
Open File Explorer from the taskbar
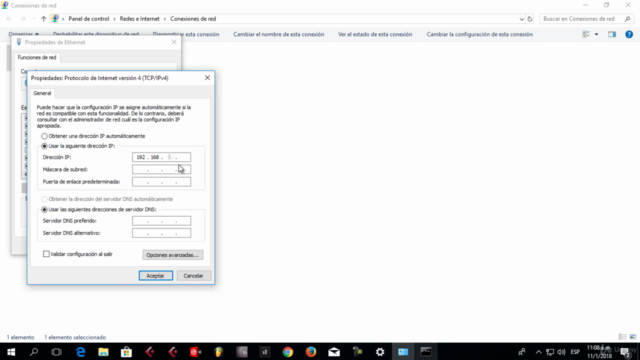click(x=103, y=352)
